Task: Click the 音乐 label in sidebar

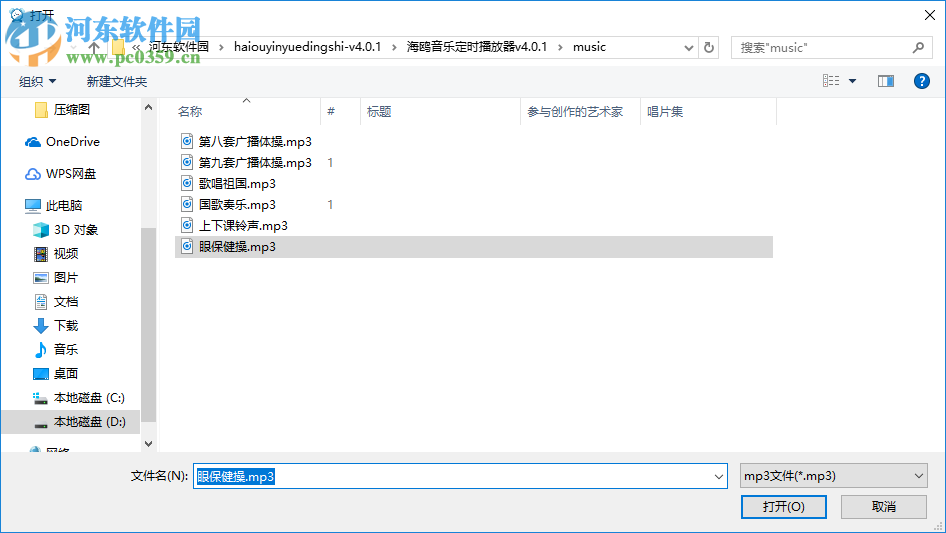Action: (66, 349)
